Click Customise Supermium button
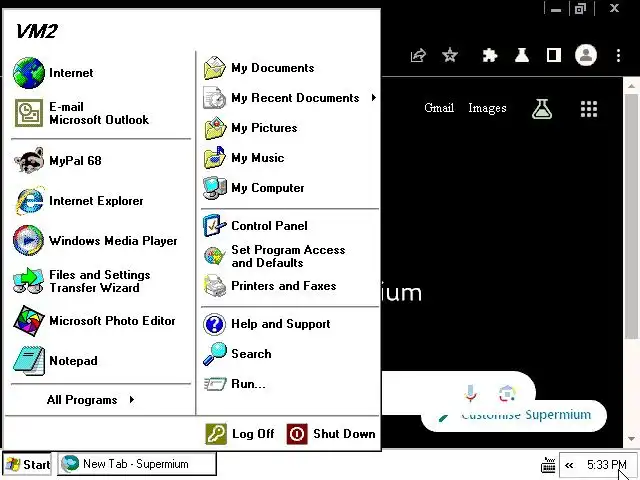The width and height of the screenshot is (640, 480). point(514,416)
